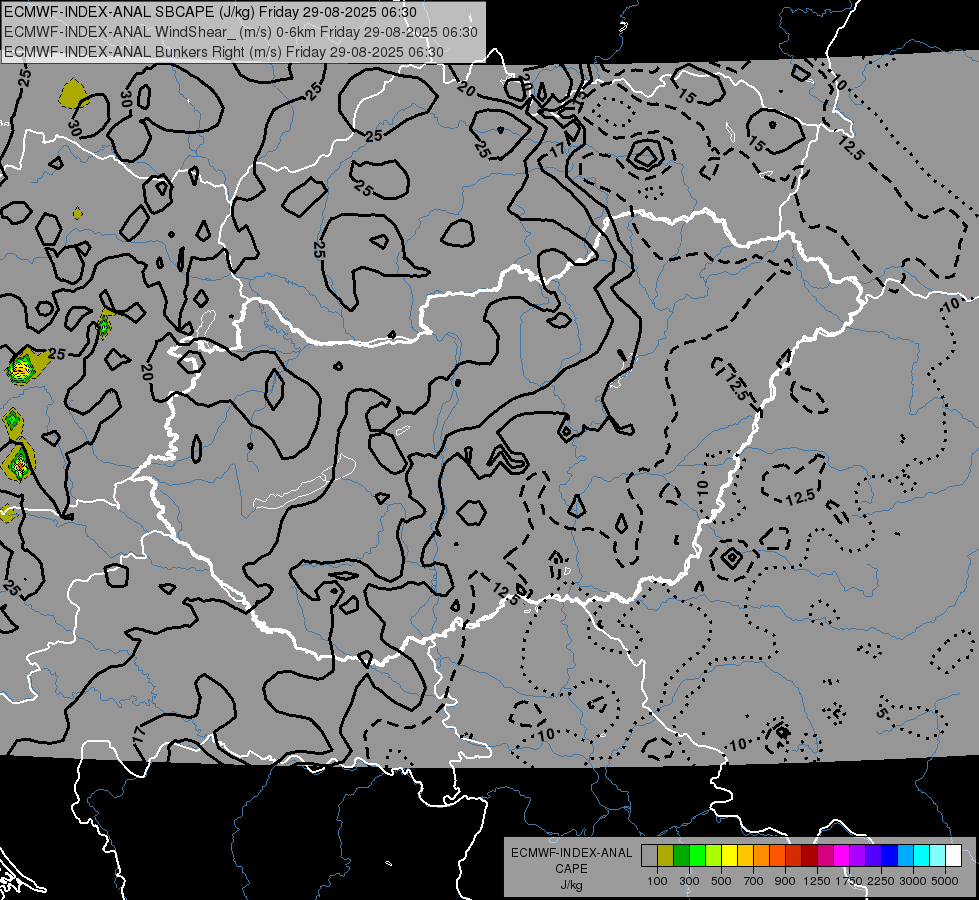Click the legend title ECMWF-INDEX-ANAL
979x900 pixels.
tap(571, 853)
